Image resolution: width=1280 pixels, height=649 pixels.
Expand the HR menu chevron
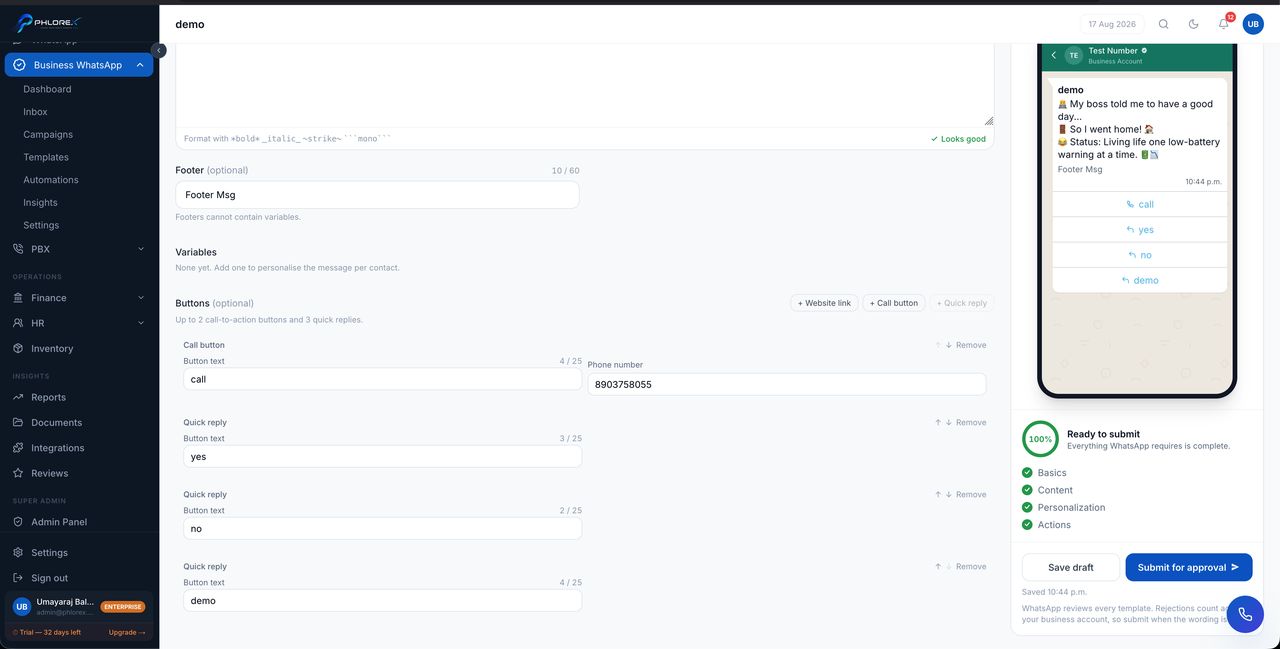pyautogui.click(x=140, y=323)
